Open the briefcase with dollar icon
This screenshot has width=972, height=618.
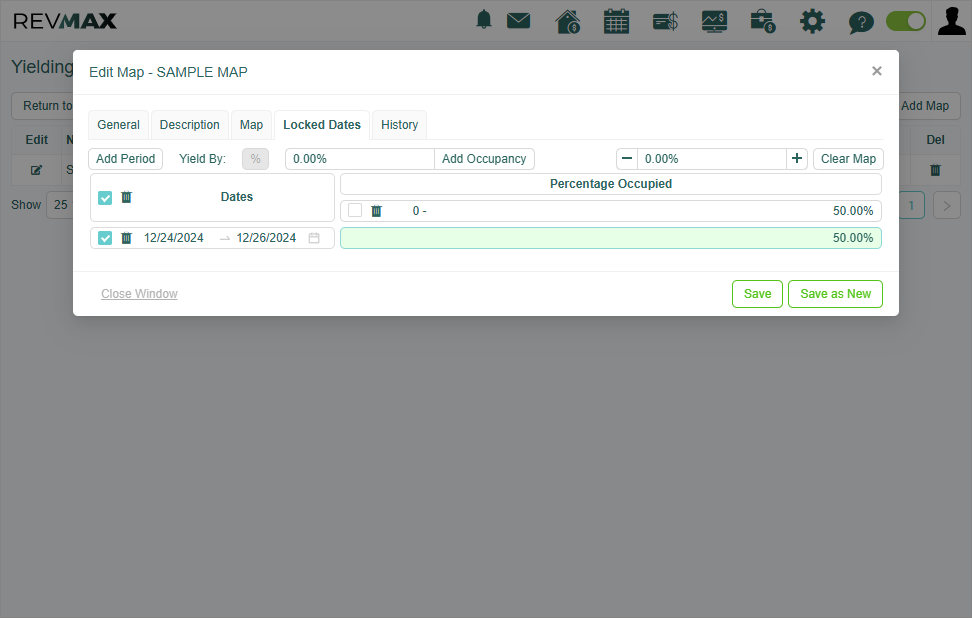click(762, 22)
